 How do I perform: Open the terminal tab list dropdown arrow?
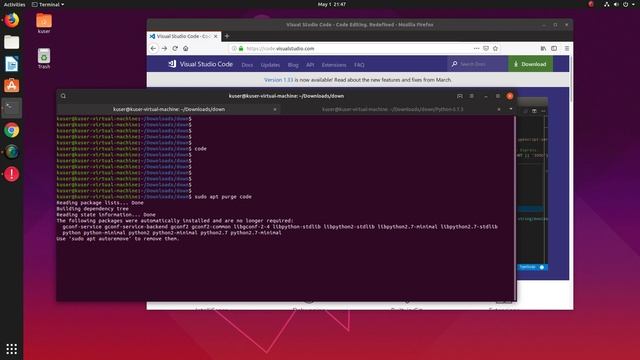coord(511,109)
